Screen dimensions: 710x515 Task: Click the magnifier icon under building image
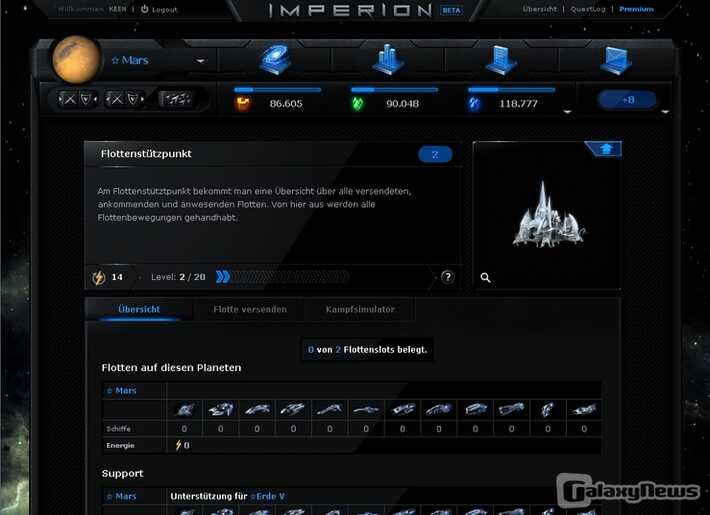(x=485, y=278)
